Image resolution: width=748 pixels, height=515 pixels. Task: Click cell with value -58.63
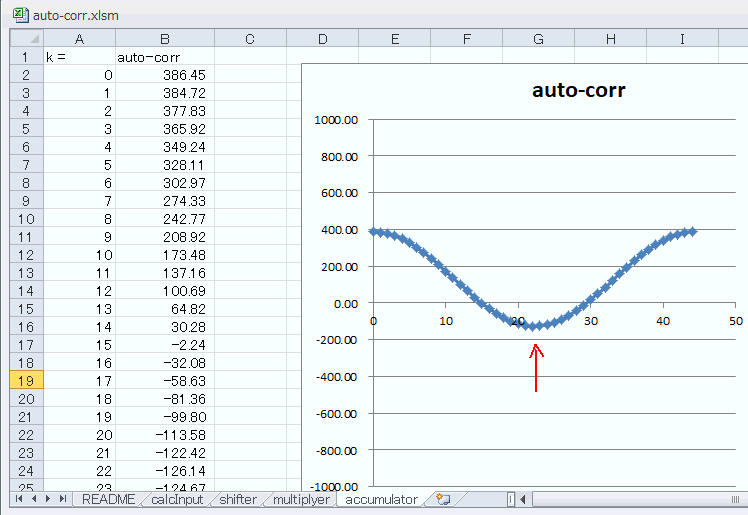[165, 381]
